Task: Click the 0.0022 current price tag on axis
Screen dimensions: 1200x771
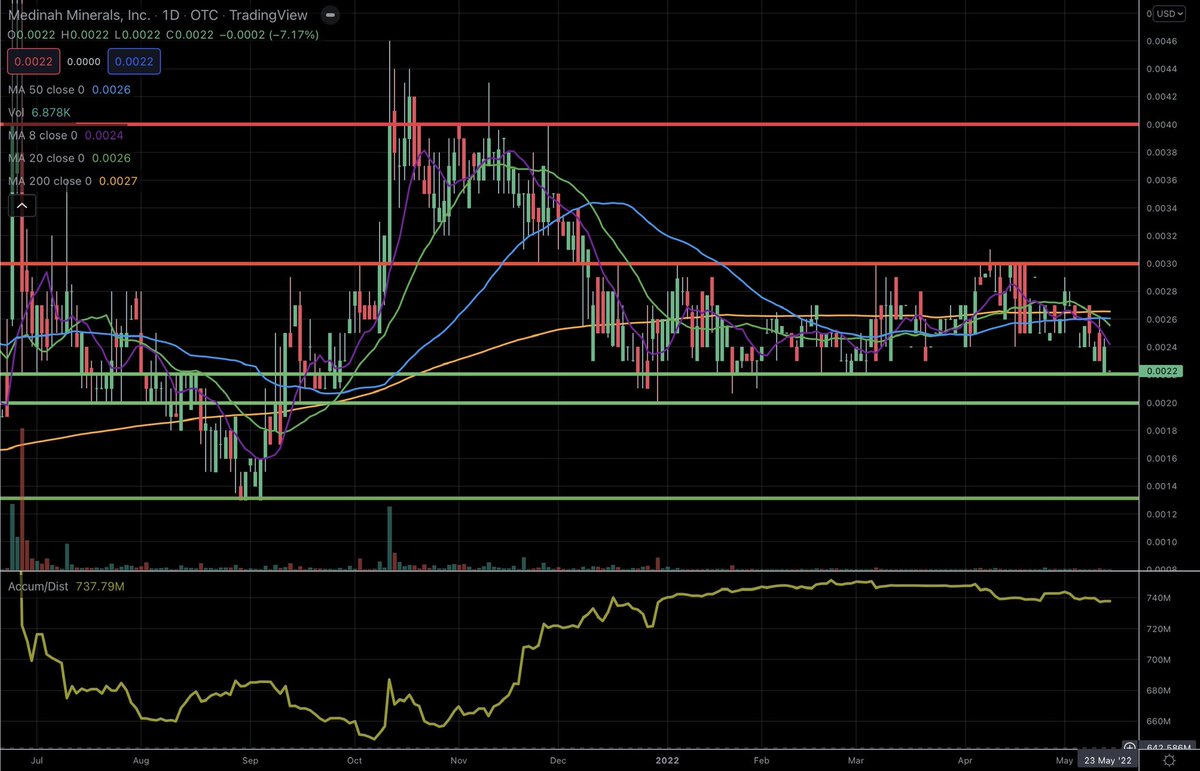Action: tap(1163, 372)
